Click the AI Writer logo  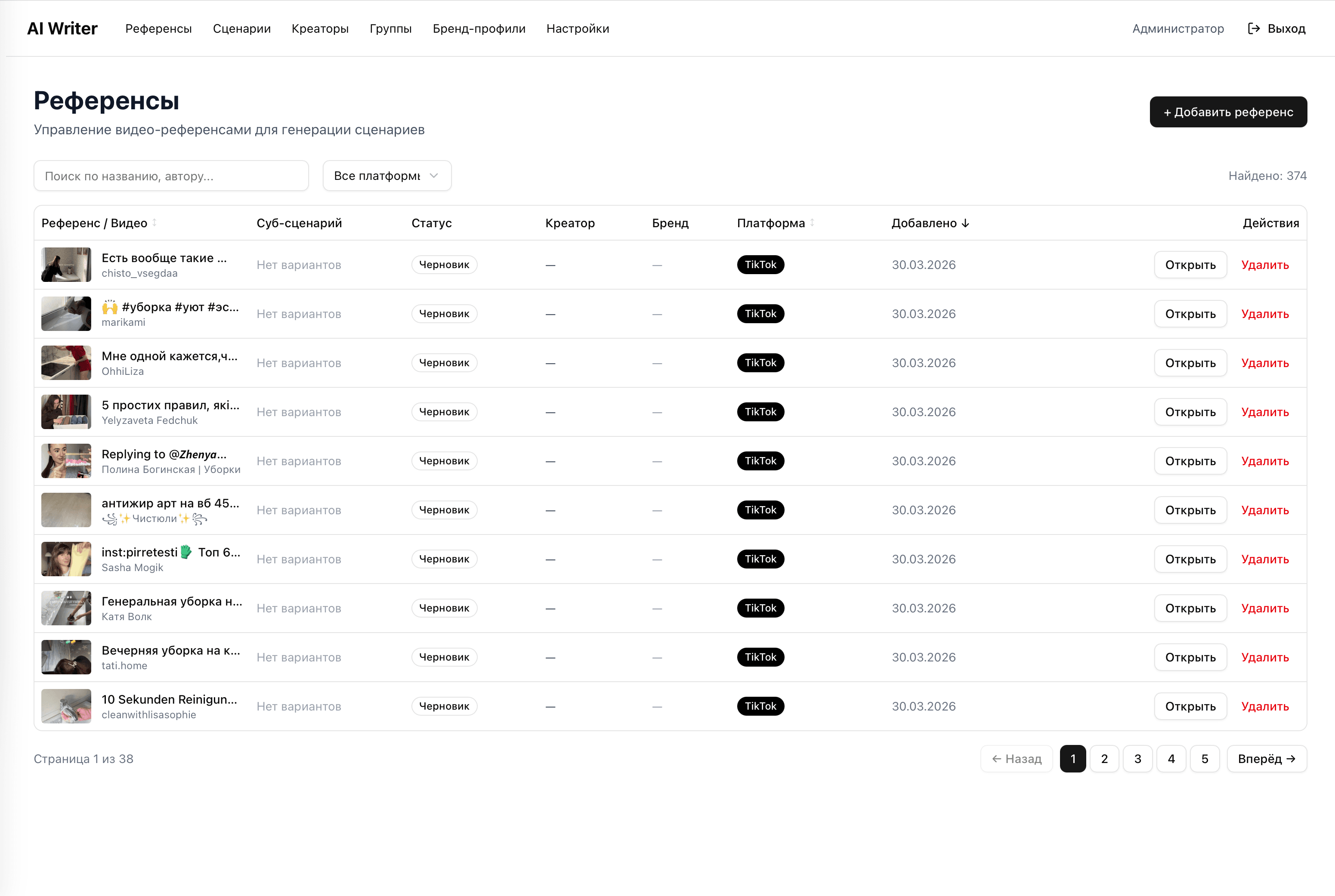coord(62,28)
